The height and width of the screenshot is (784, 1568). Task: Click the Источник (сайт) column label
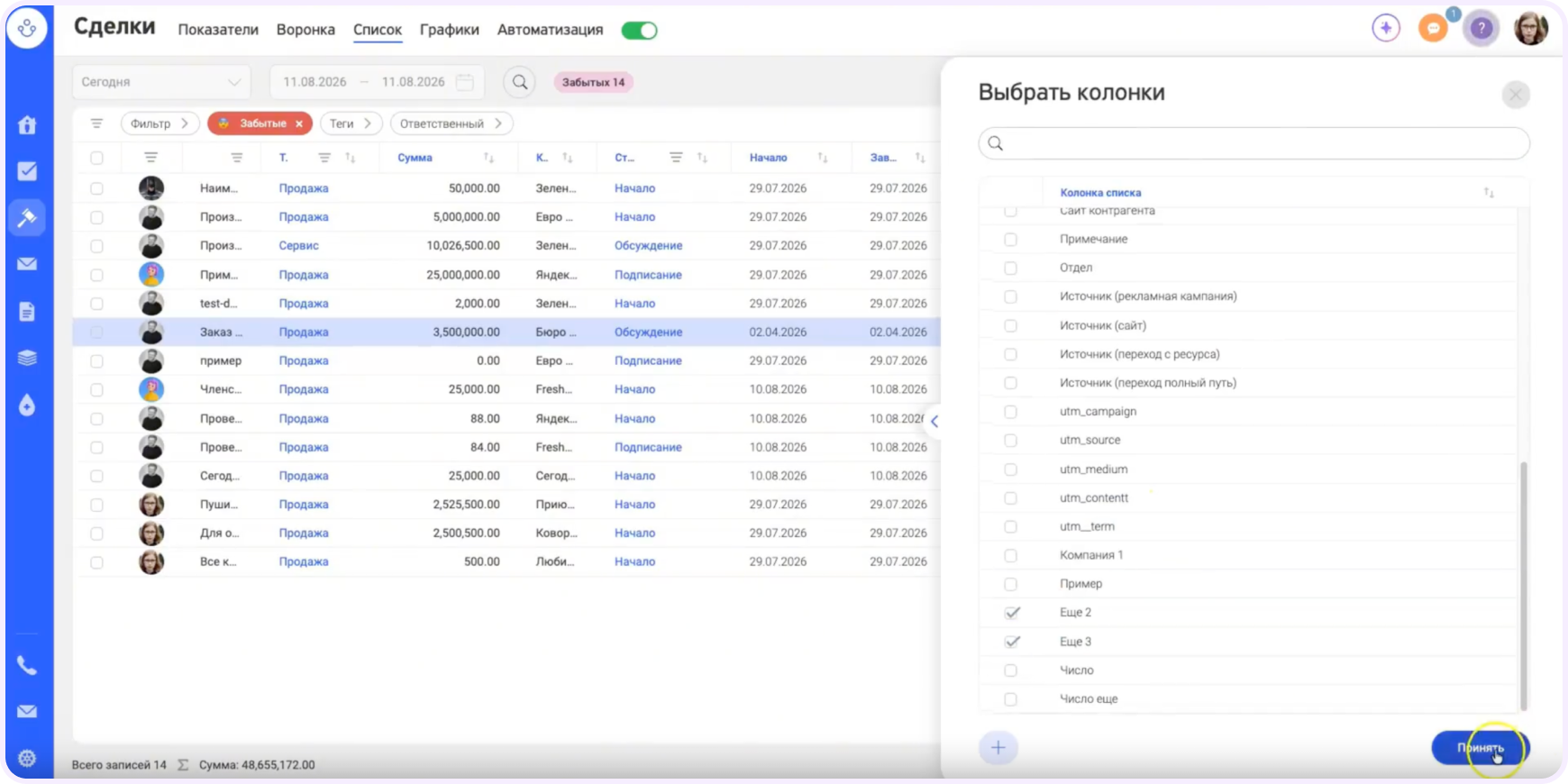point(1103,325)
